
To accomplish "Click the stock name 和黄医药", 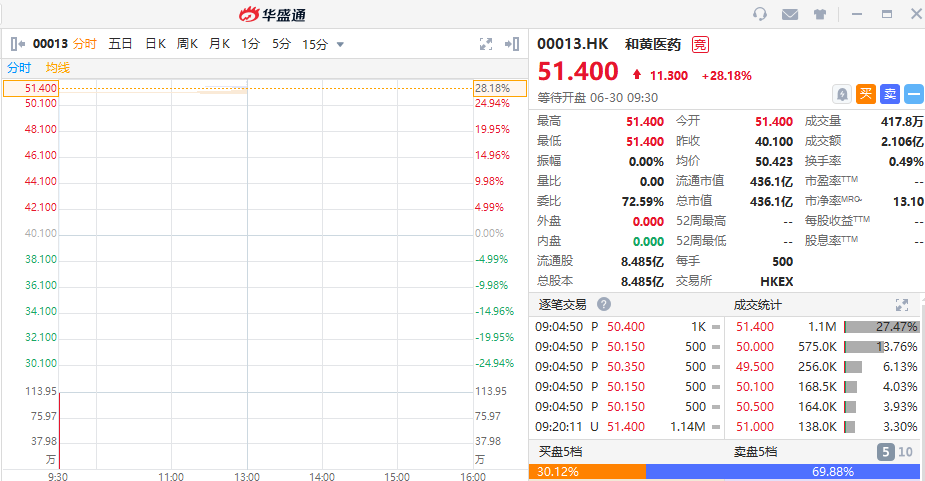I will 653,44.
